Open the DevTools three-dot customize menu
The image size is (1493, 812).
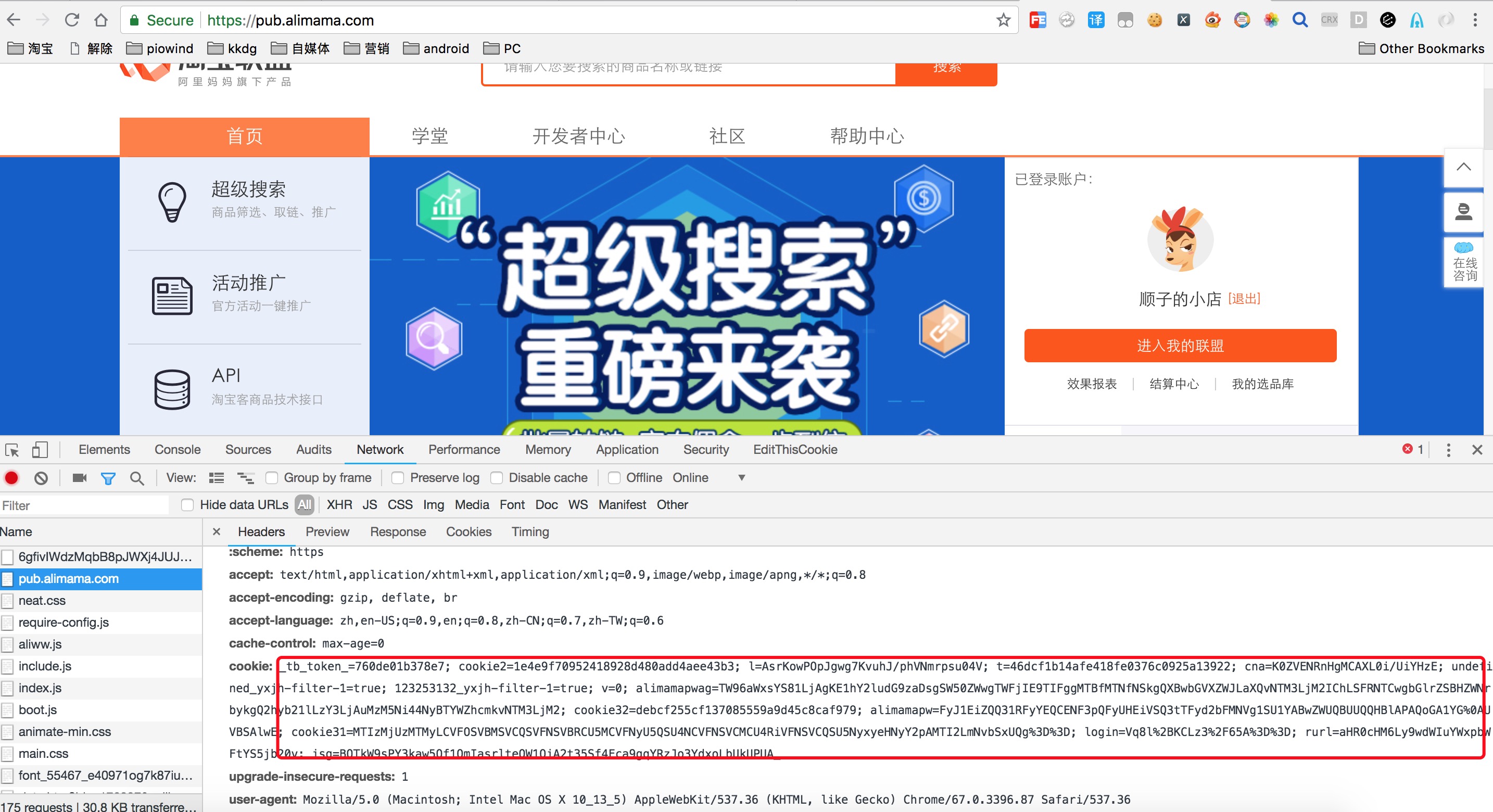(1448, 450)
